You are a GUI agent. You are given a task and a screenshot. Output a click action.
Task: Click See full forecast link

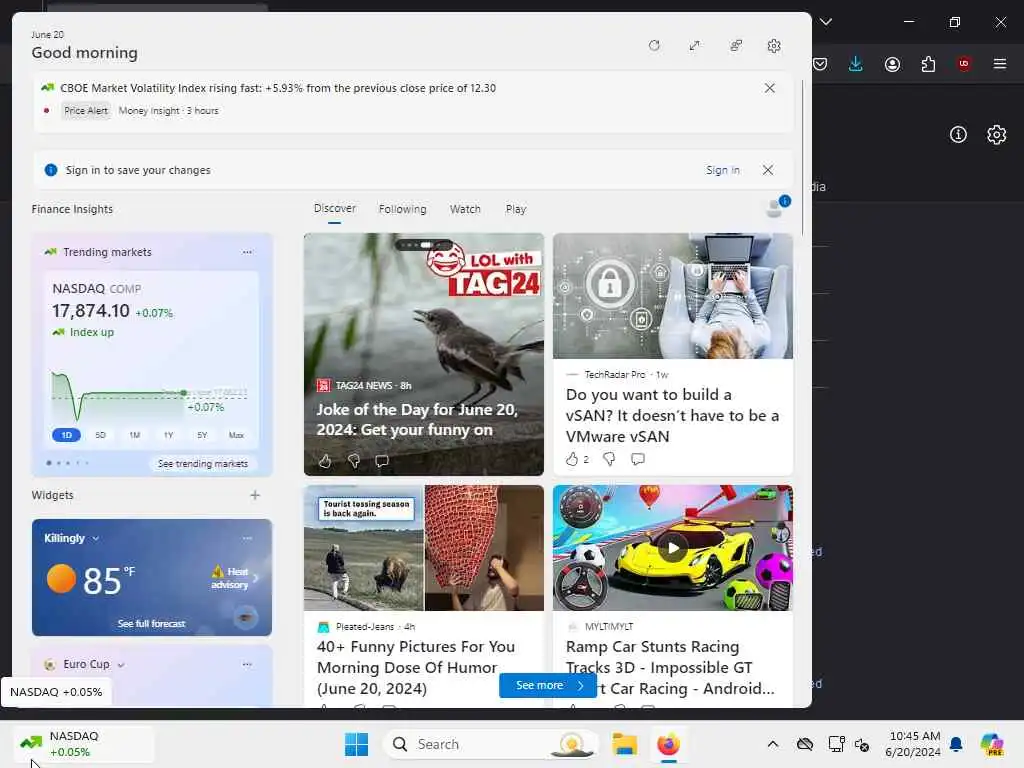[x=152, y=624]
